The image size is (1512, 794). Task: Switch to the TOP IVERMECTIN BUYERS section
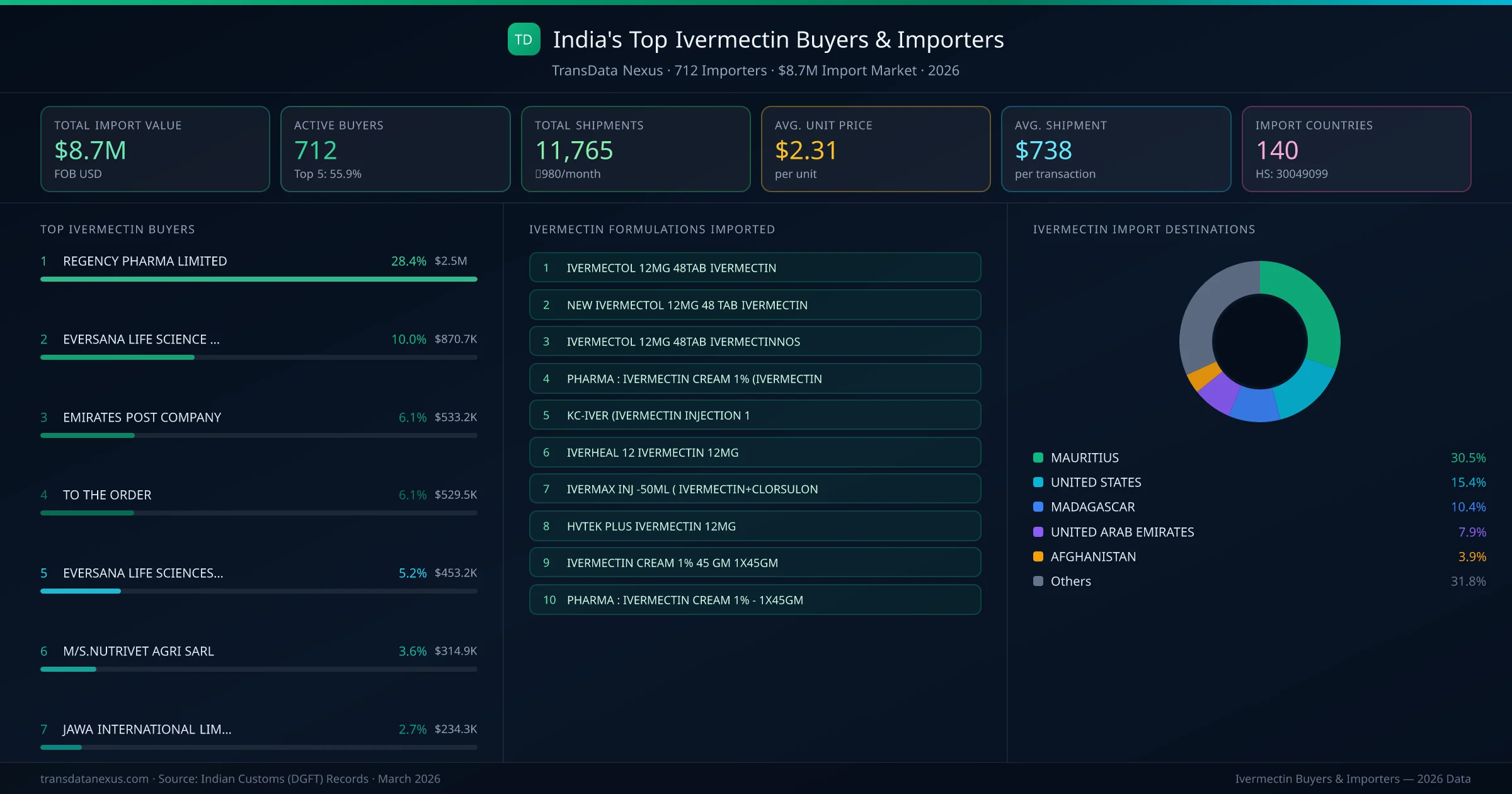coord(117,229)
